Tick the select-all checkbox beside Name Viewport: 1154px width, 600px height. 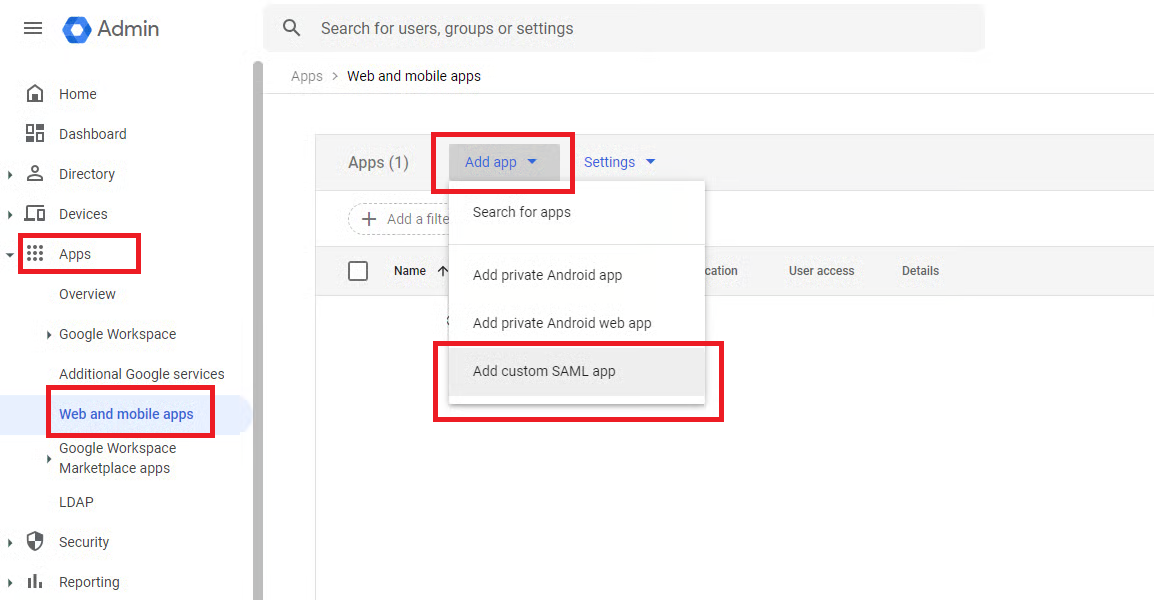tap(358, 271)
